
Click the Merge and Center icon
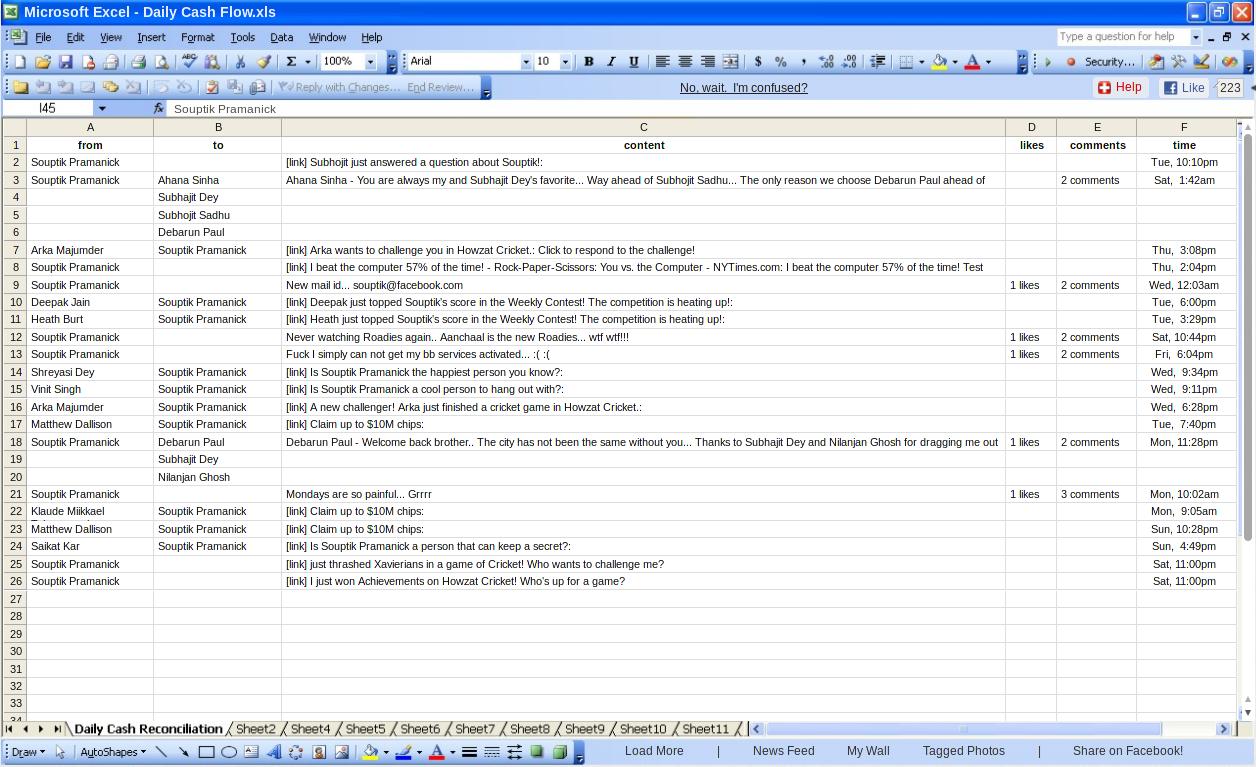point(731,62)
